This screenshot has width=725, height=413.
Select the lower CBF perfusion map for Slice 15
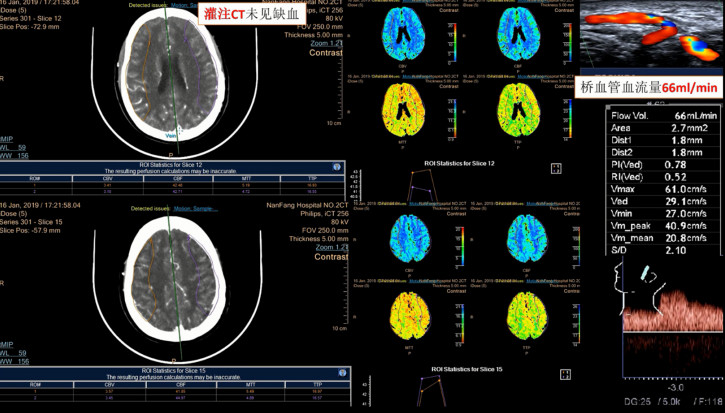pos(527,240)
